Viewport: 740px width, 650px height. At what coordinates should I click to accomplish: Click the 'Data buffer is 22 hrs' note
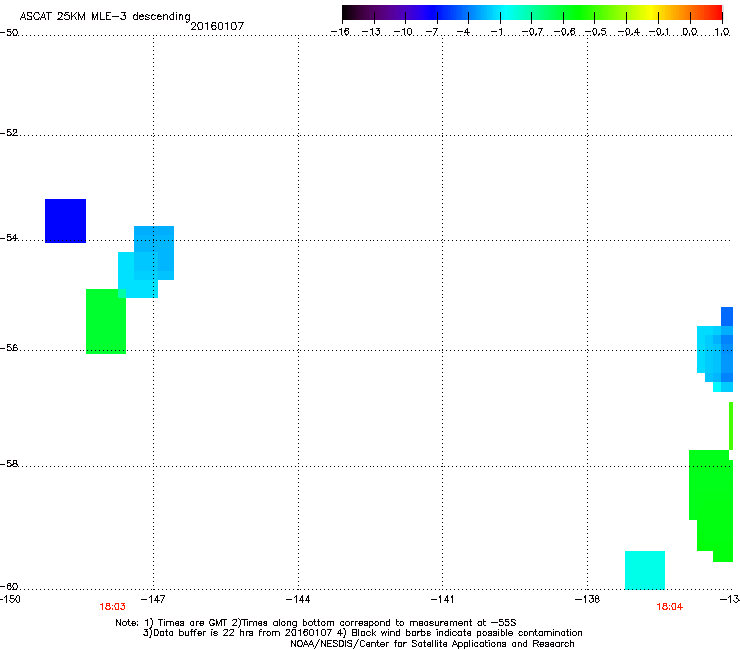click(x=362, y=633)
